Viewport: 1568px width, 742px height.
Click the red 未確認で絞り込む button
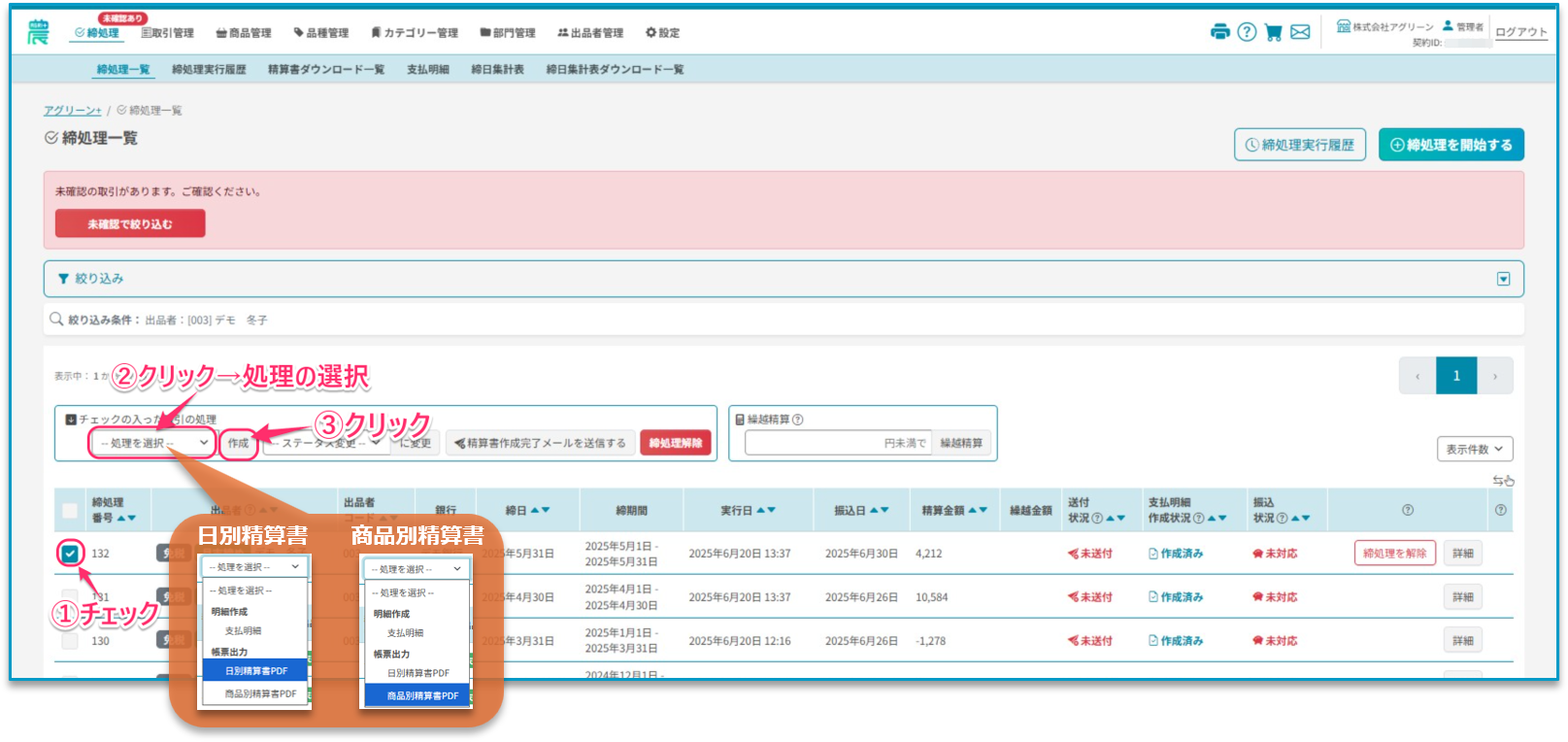point(130,224)
